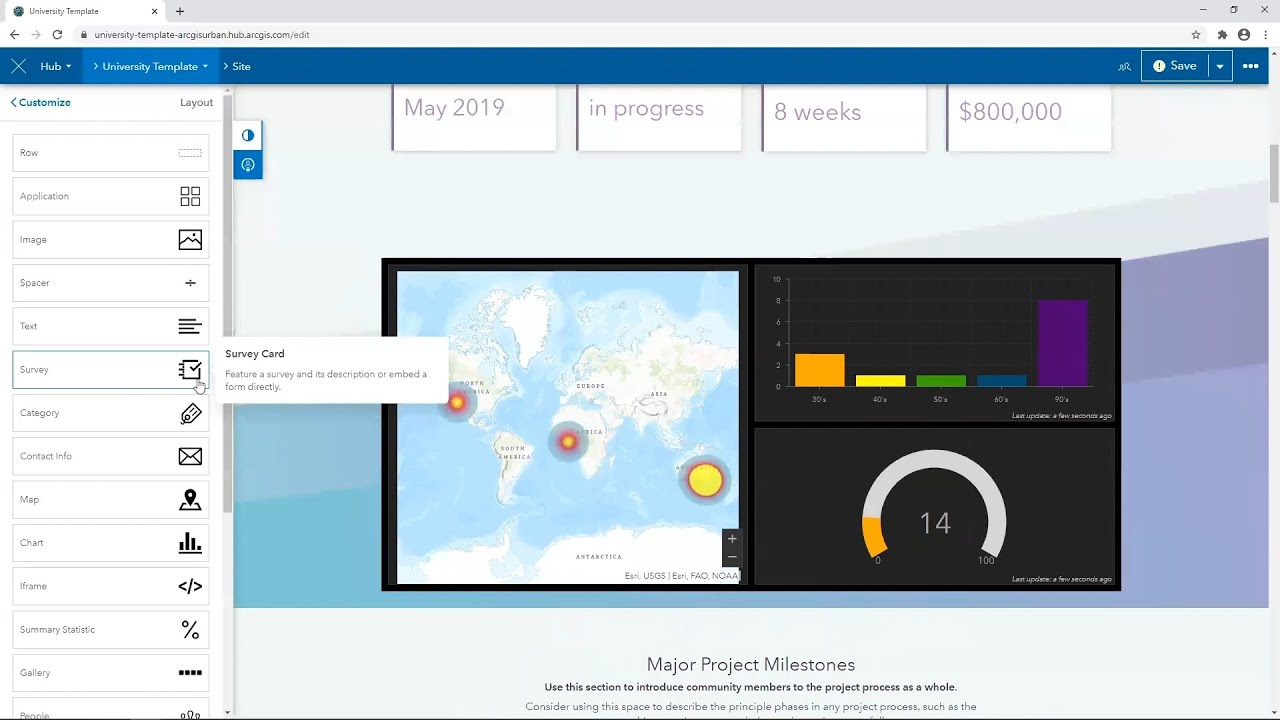Viewport: 1280px width, 720px height.
Task: Click the Category card tag icon
Action: [x=190, y=413]
